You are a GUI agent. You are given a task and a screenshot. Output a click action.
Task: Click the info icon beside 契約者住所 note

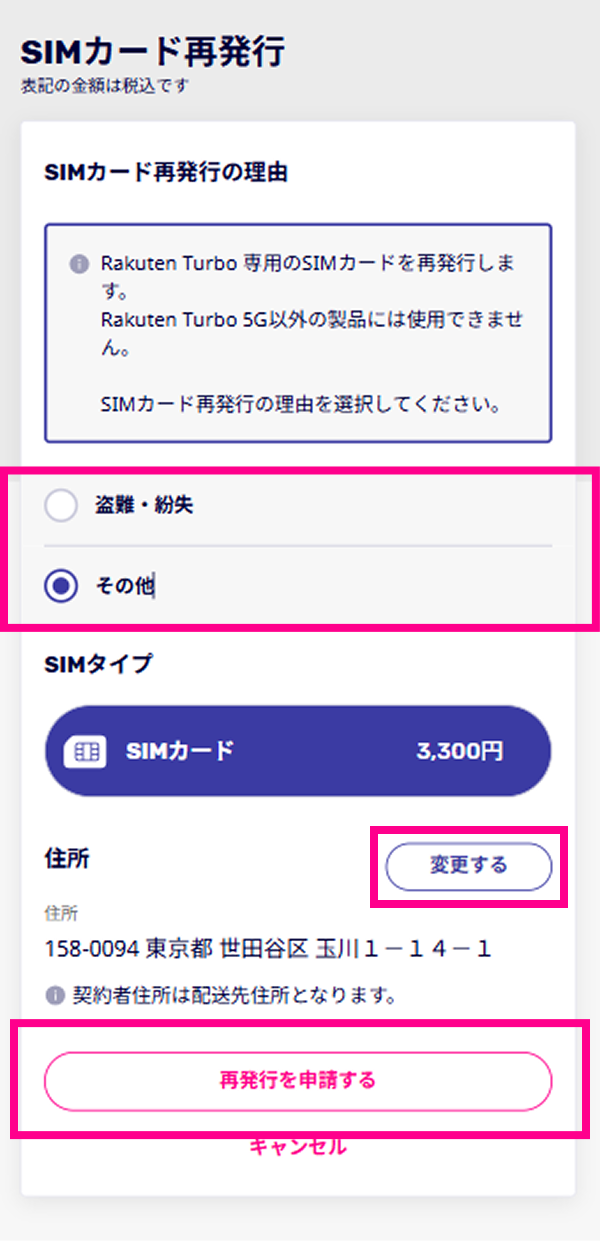[x=55, y=996]
